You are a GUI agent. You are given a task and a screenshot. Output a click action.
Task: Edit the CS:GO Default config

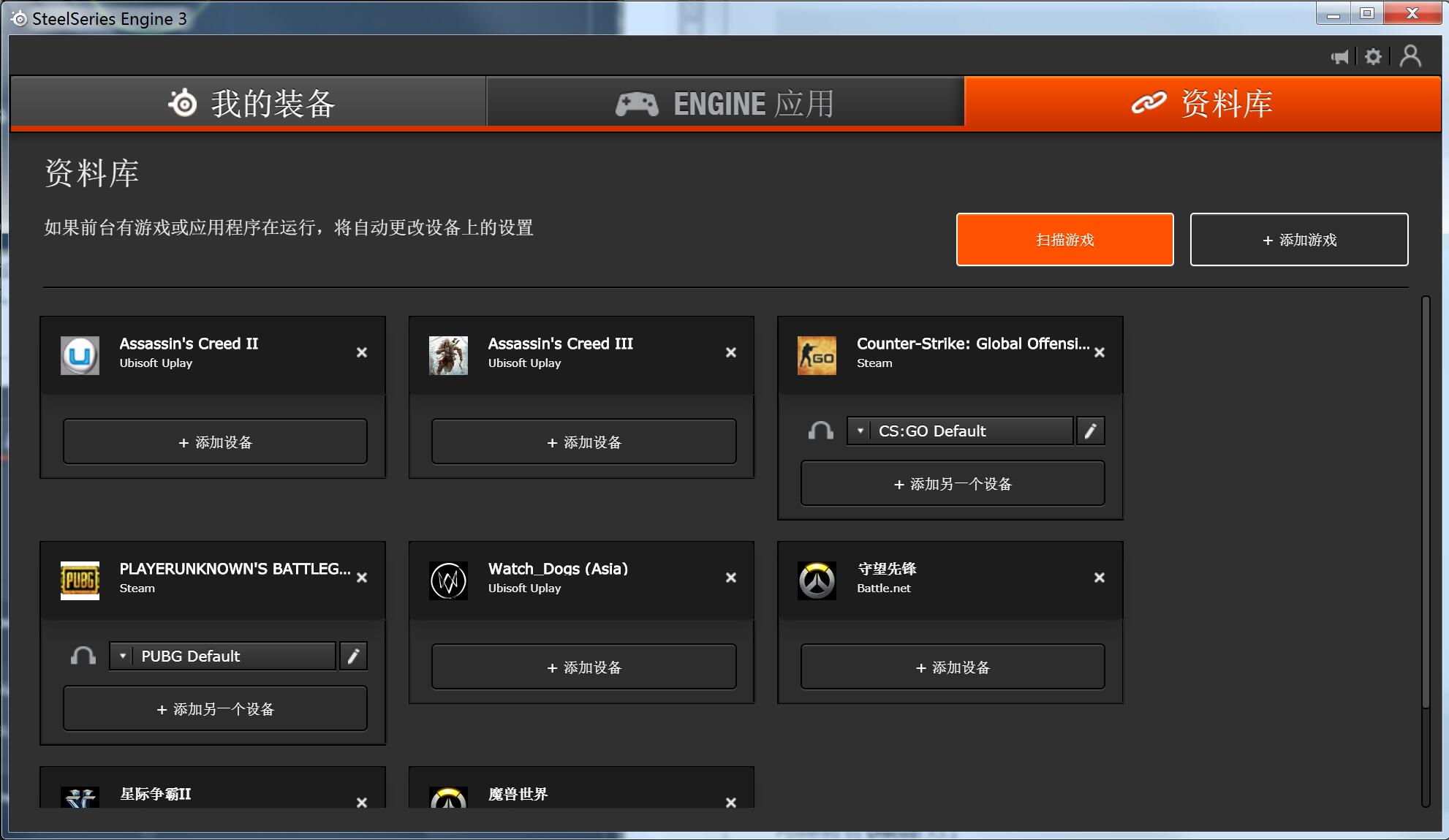coord(1090,431)
